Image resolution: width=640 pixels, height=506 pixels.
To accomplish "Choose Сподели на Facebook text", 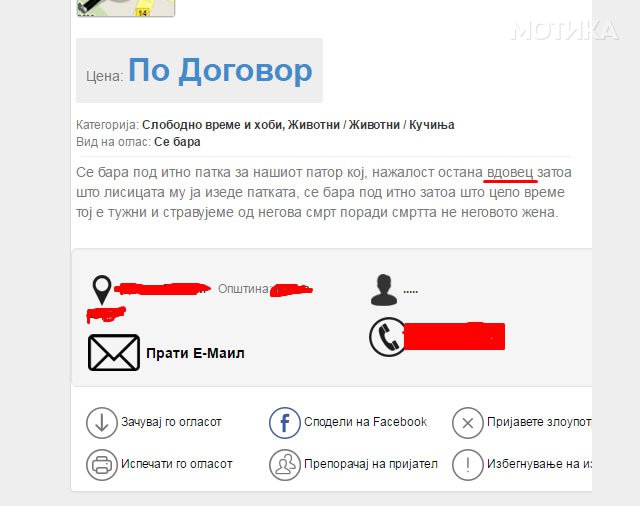I will click(x=365, y=422).
